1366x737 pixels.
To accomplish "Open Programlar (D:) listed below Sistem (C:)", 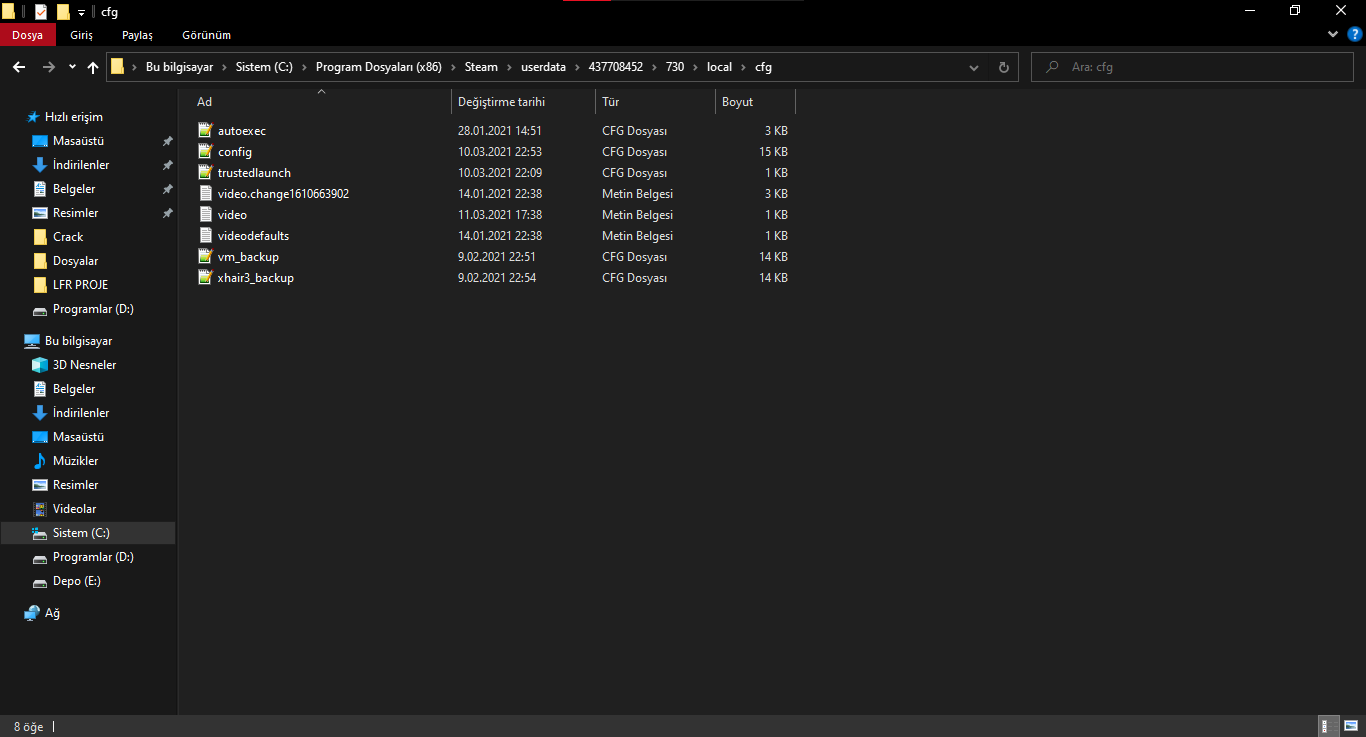I will (93, 557).
